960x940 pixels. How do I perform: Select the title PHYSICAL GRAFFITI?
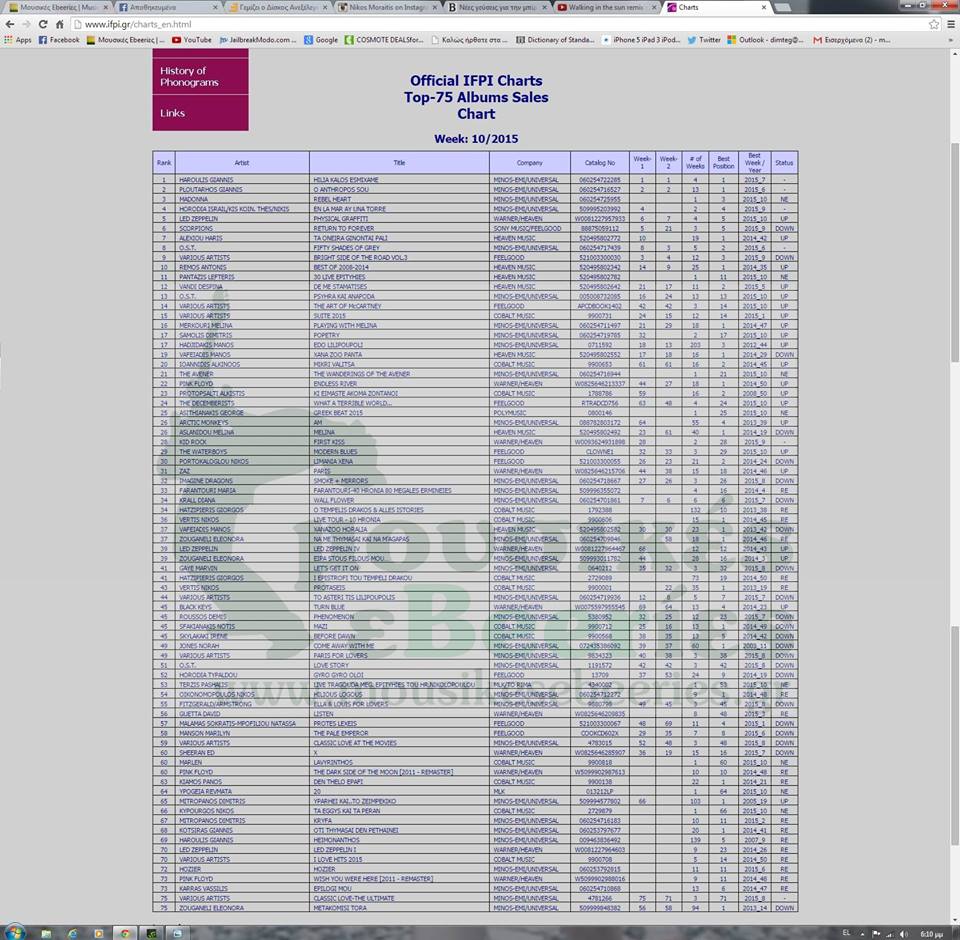point(341,219)
